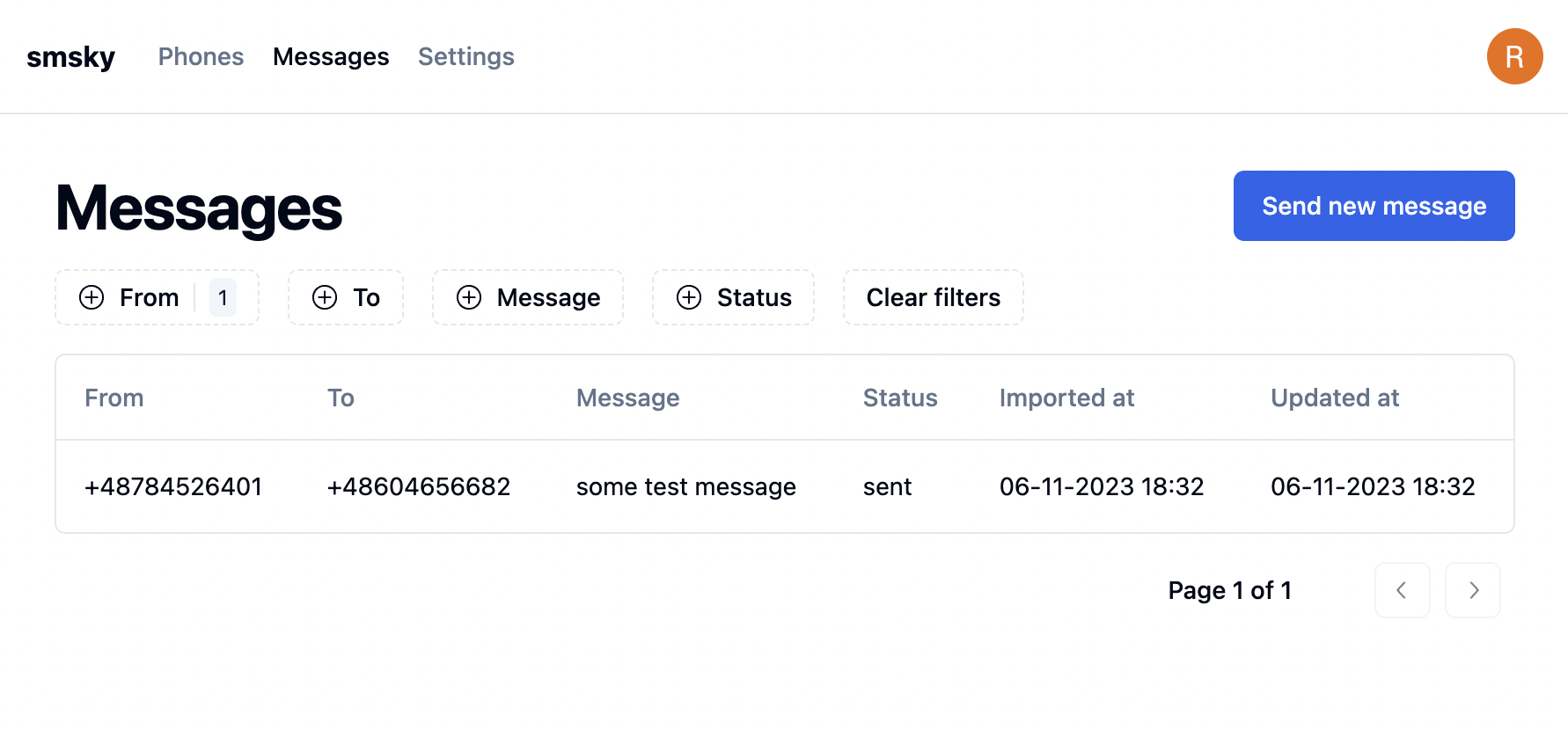Click the Clear filters button
This screenshot has height=730, width=1568.
point(933,297)
